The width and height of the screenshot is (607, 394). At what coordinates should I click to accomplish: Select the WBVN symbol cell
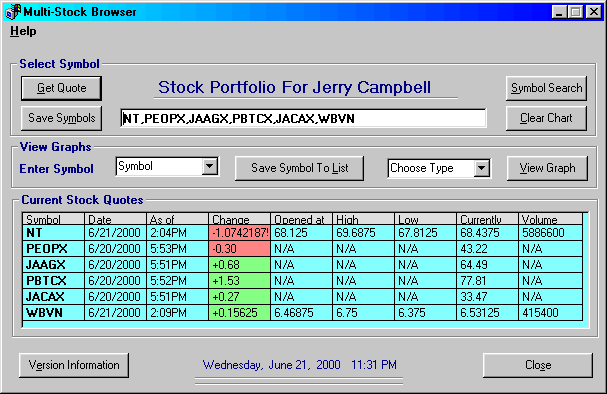point(53,312)
